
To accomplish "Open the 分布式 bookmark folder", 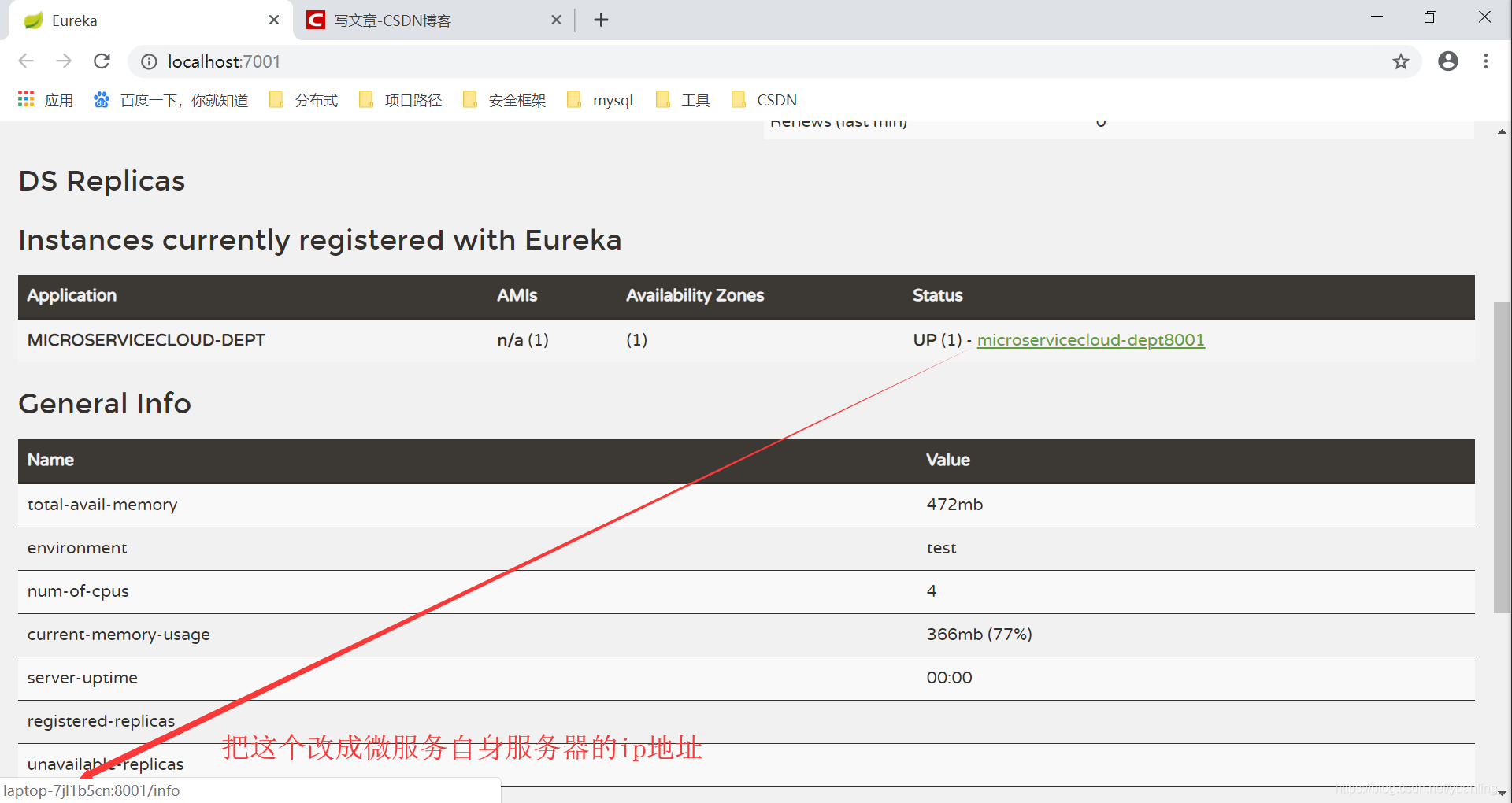I will (x=303, y=100).
